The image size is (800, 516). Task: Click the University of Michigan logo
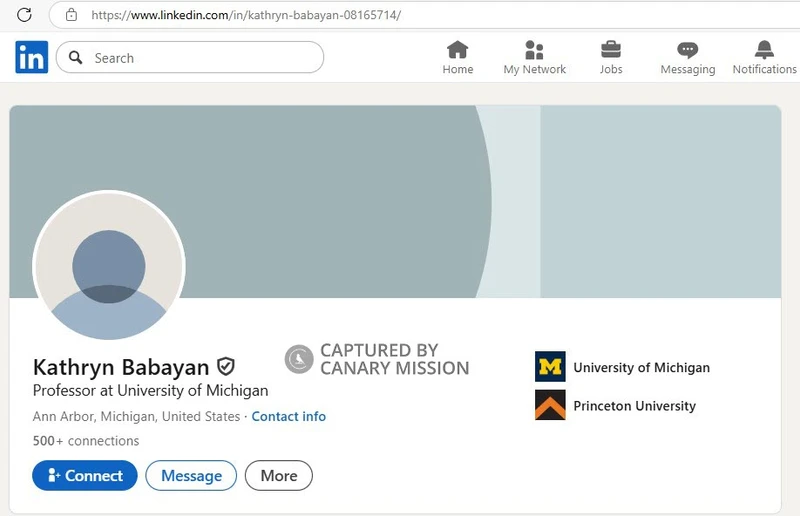(x=550, y=367)
